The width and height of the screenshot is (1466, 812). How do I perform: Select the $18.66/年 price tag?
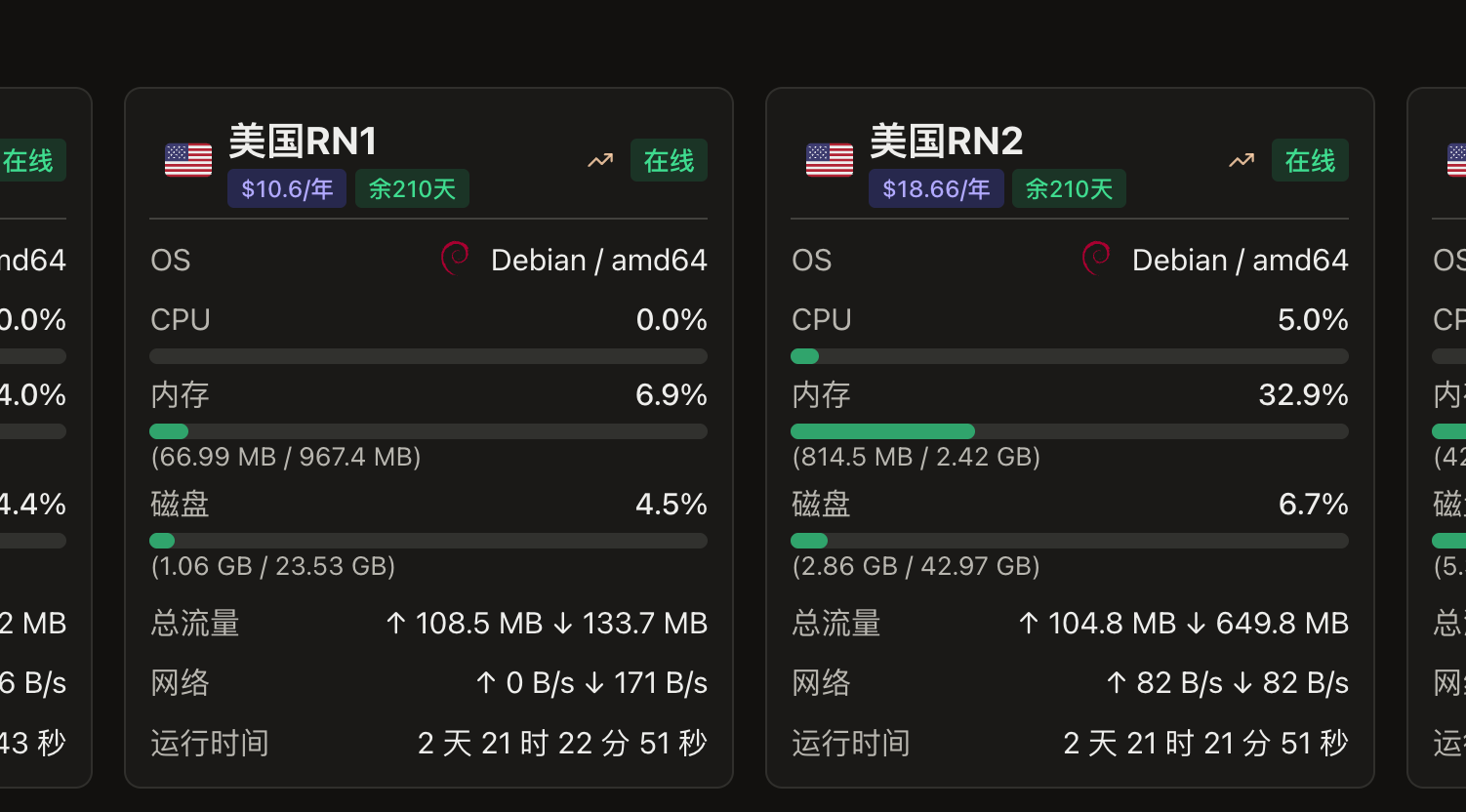pyautogui.click(x=936, y=188)
